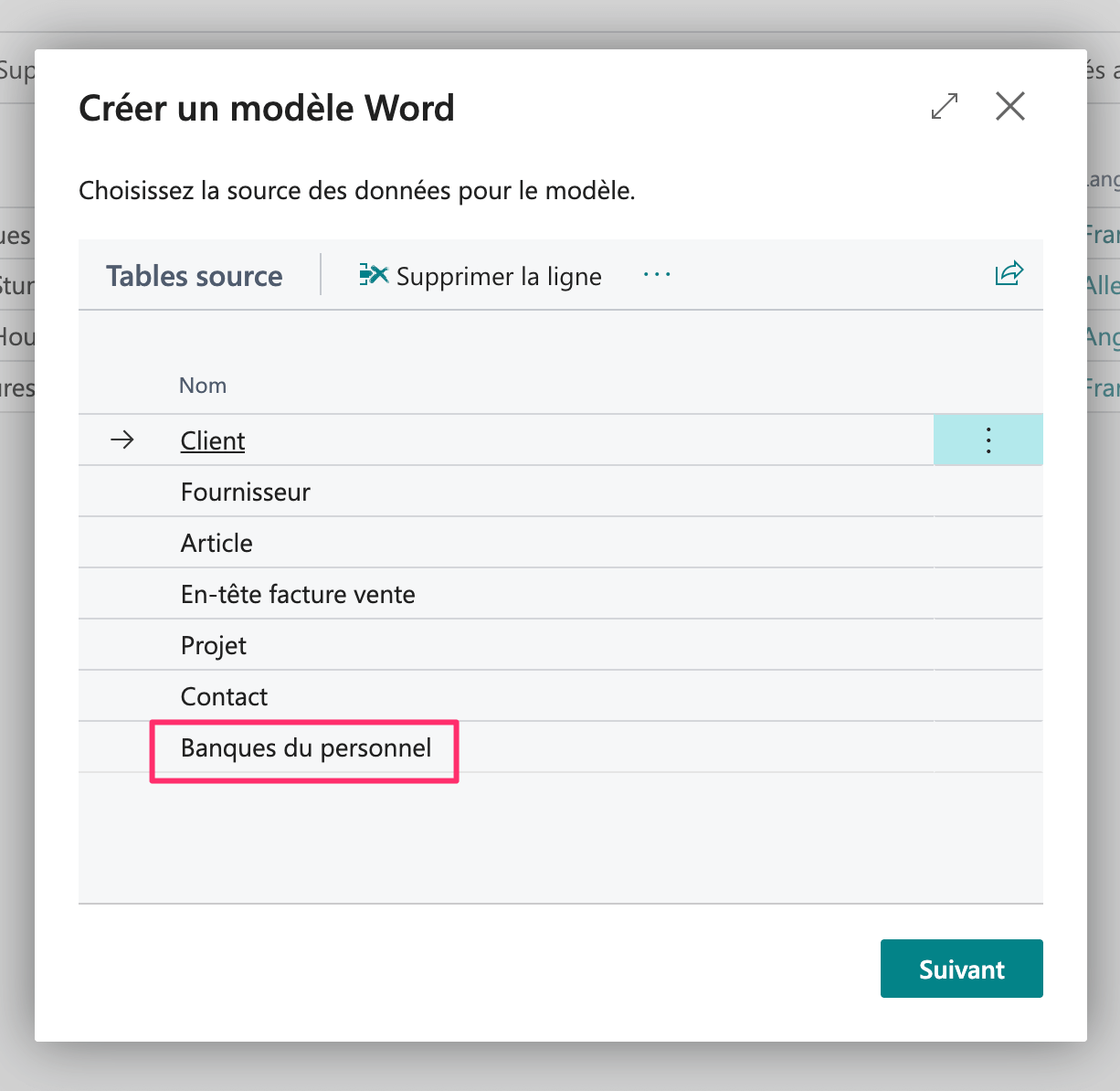Choose Article as the source table
This screenshot has width=1120, height=1091.
point(217,544)
